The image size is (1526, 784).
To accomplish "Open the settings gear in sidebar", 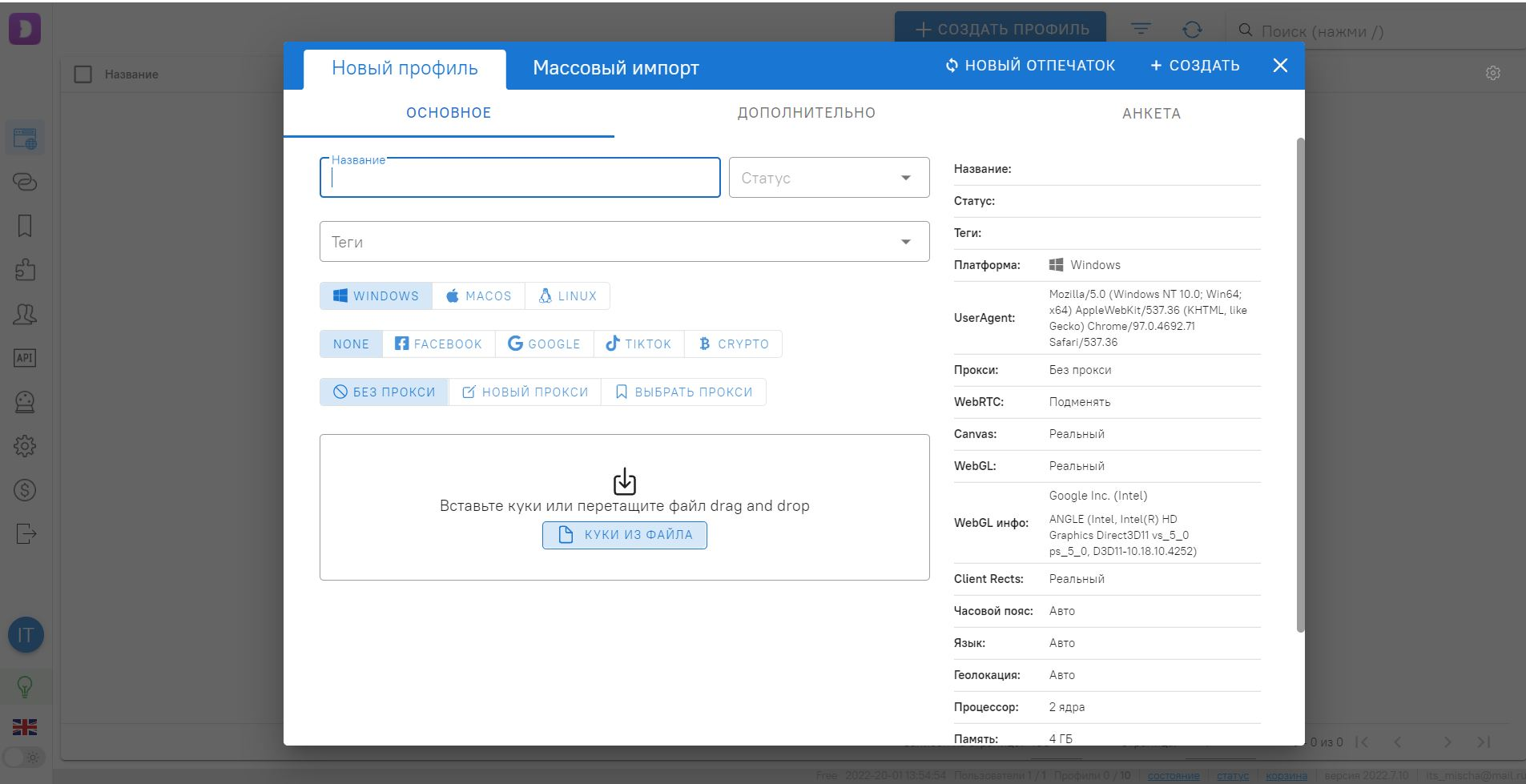I will 25,446.
